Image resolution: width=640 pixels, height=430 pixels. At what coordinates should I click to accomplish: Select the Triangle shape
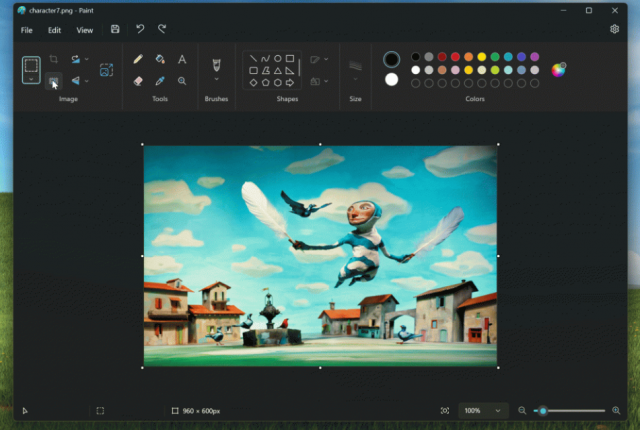tap(278, 71)
